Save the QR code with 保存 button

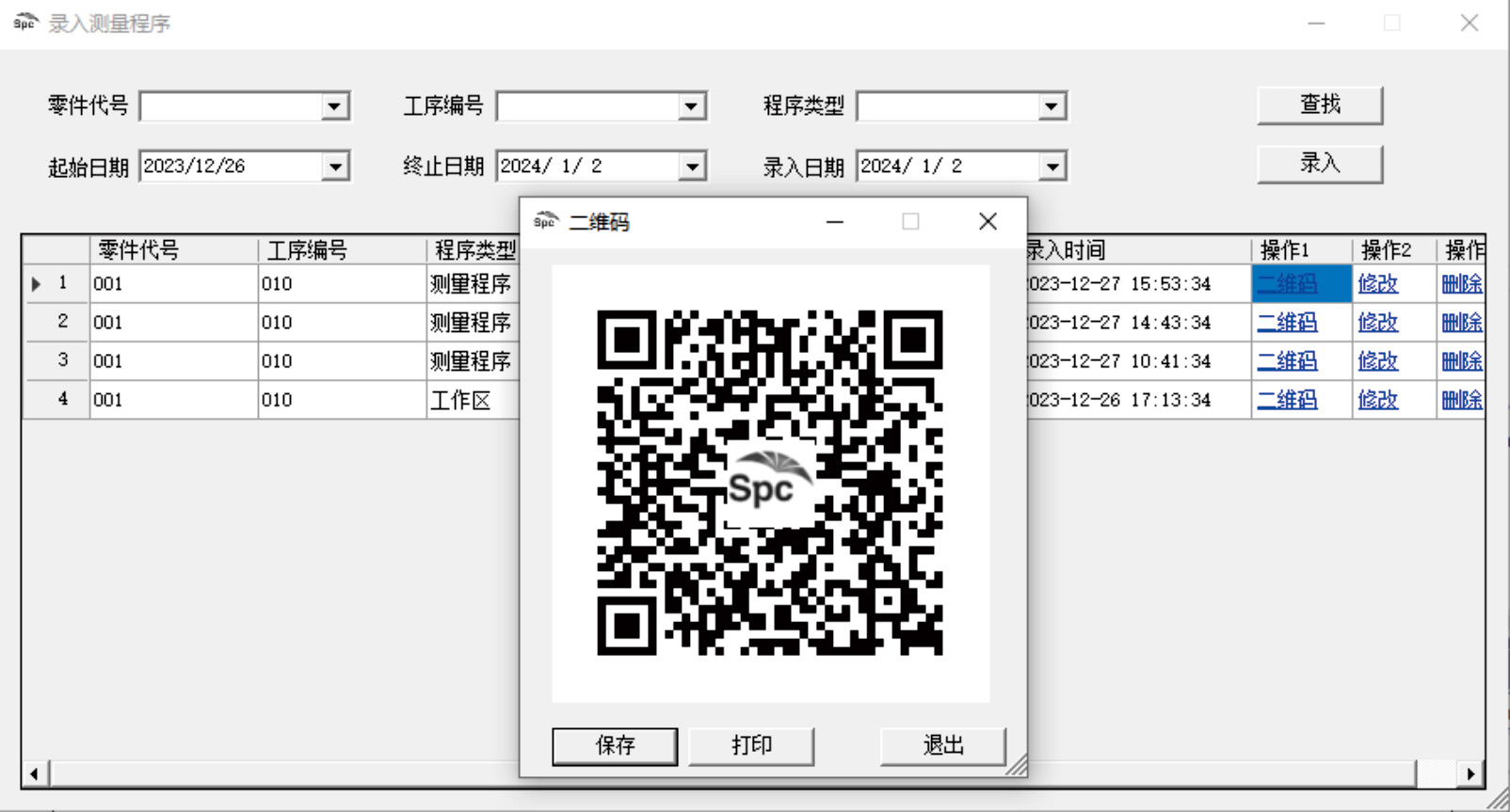click(x=614, y=746)
